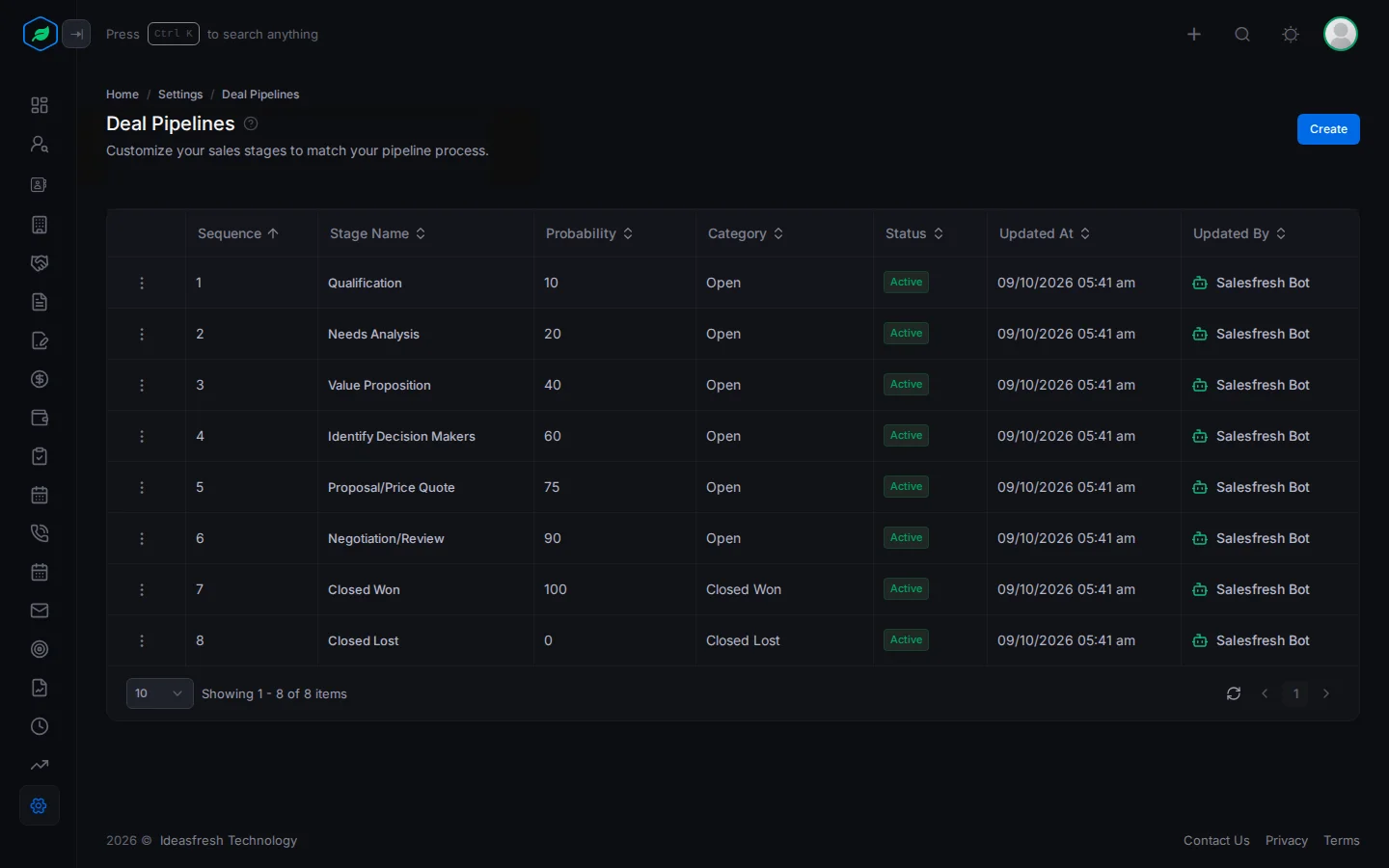Click the search anything field
Image resolution: width=1389 pixels, height=868 pixels.
pos(212,34)
